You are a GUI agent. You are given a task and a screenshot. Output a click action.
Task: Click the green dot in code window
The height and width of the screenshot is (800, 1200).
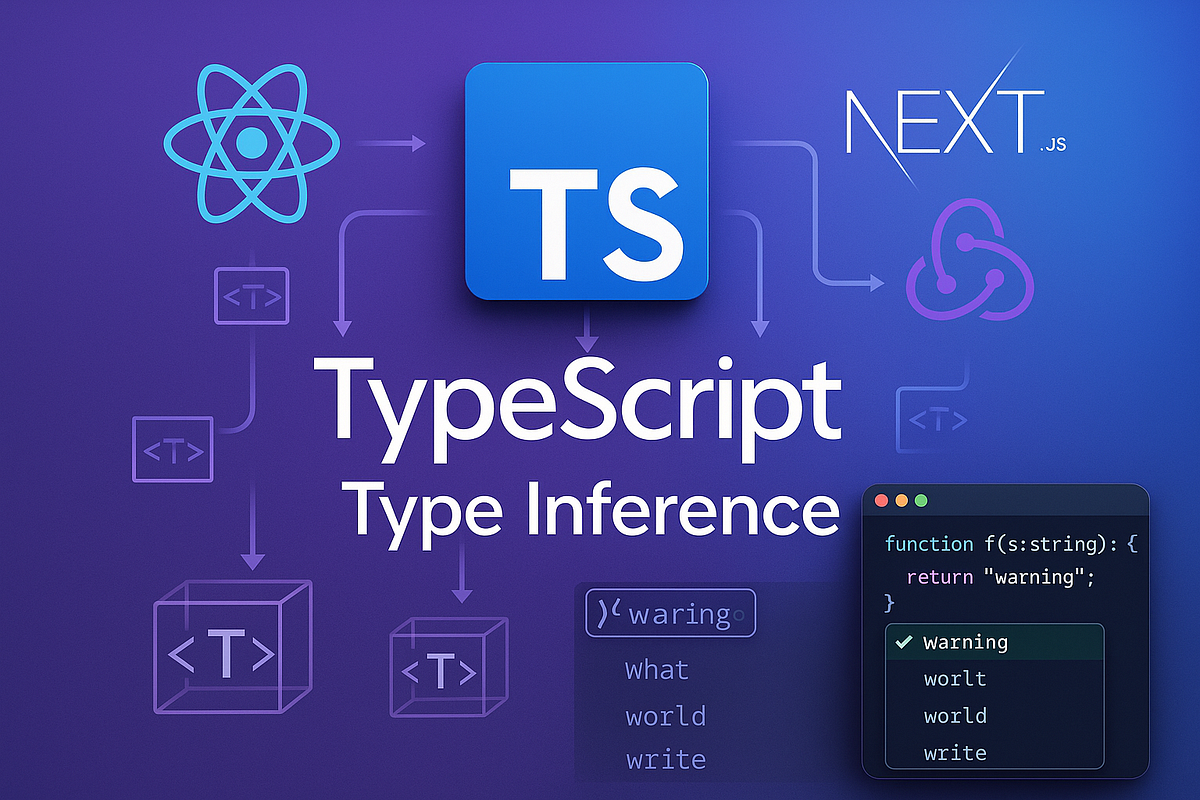pos(922,500)
